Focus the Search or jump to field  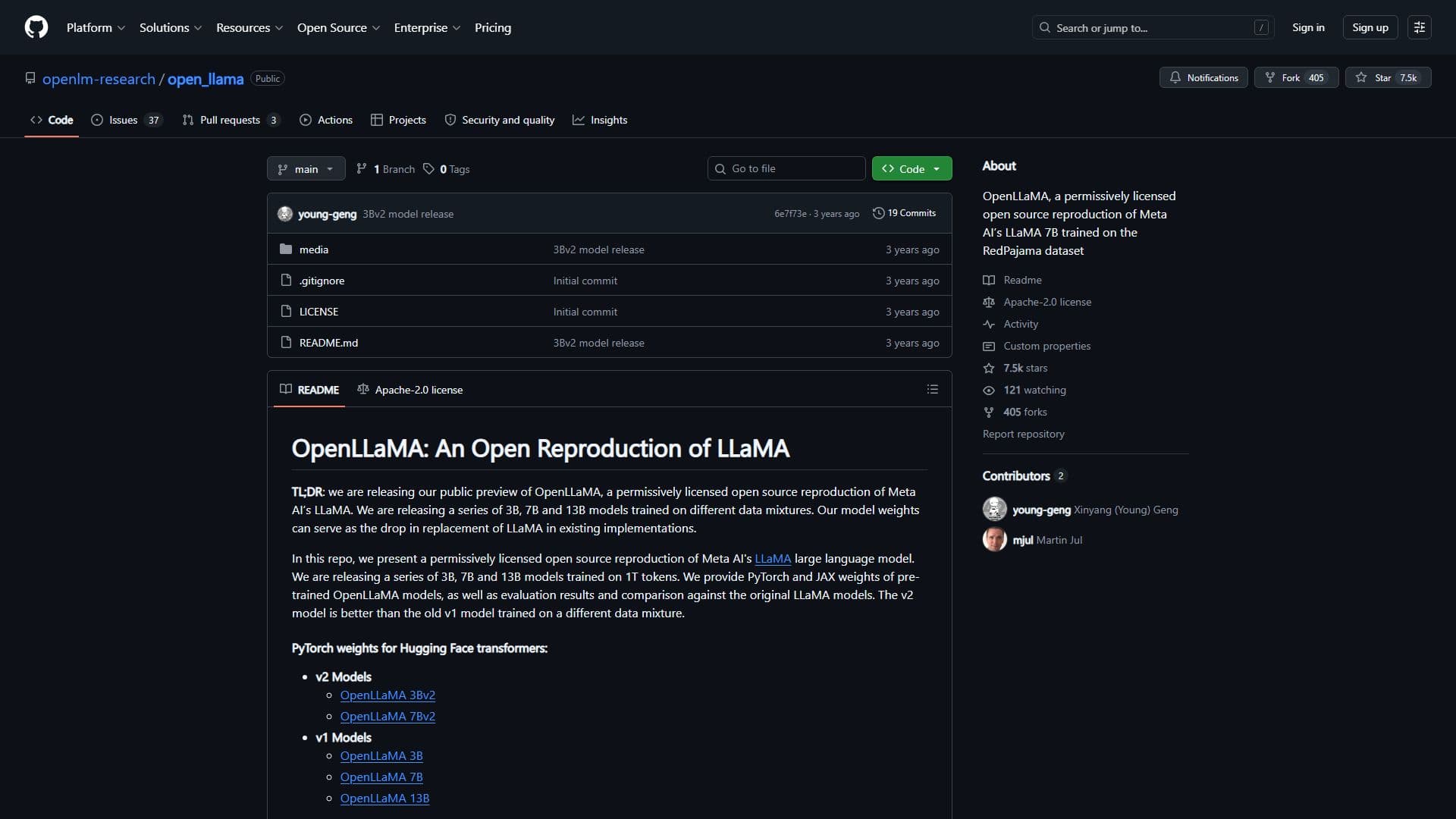tap(1153, 27)
